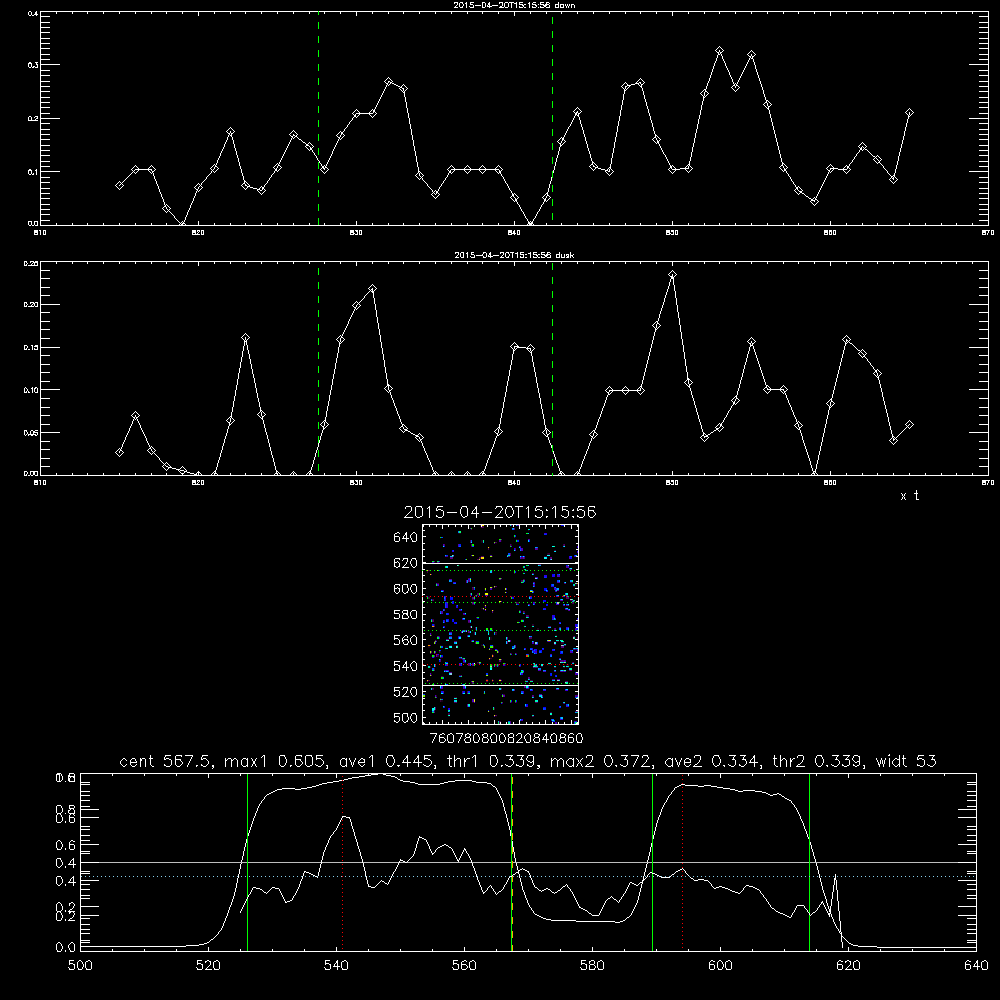The height and width of the screenshot is (1000, 1000).
Task: Click the left green dashed line in dusk plot
Action: (x=318, y=369)
